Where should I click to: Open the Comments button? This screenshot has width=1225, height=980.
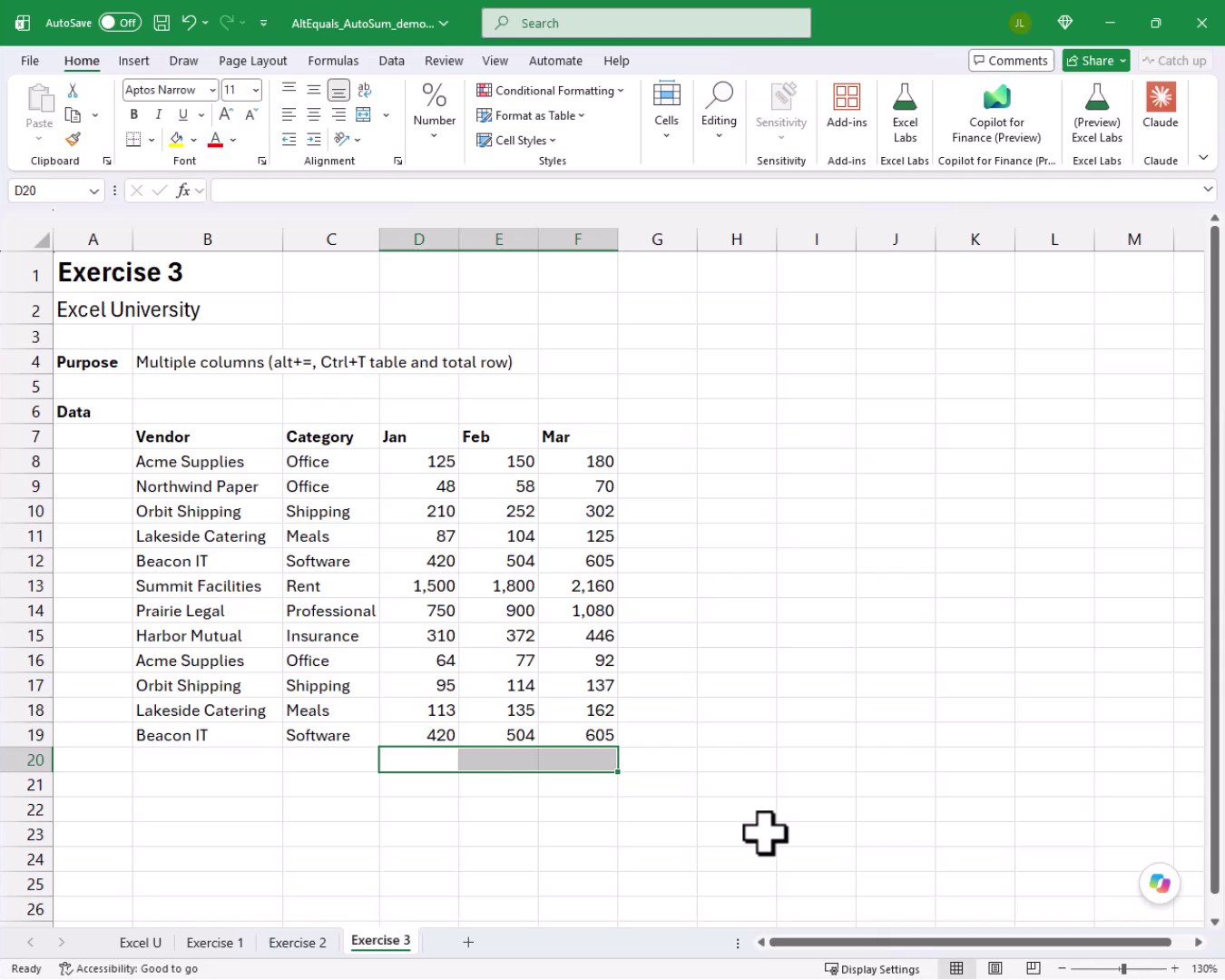point(1011,61)
